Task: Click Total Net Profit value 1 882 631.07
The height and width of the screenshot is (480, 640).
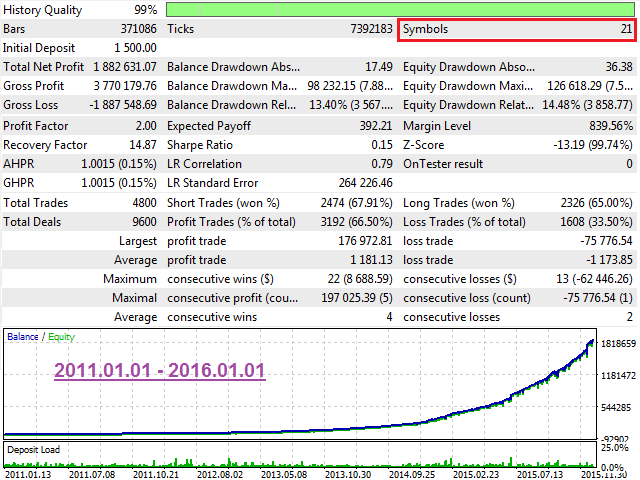Action: 125,67
